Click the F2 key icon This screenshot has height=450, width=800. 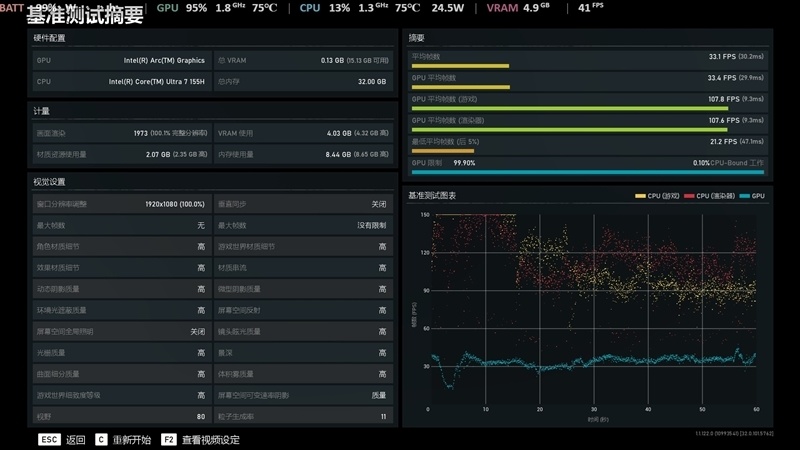(x=168, y=439)
